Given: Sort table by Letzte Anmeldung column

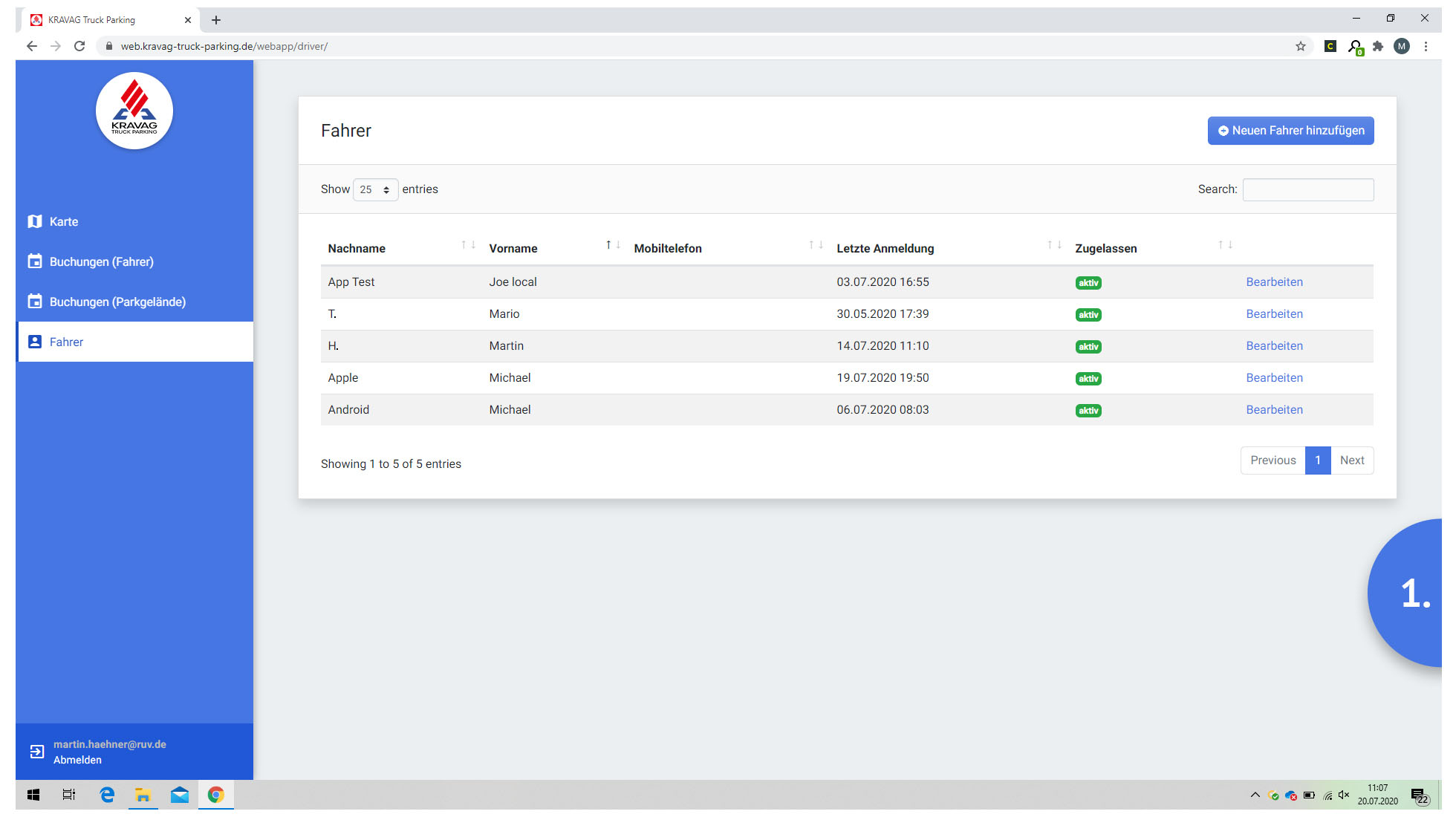Looking at the screenshot, I should (885, 248).
